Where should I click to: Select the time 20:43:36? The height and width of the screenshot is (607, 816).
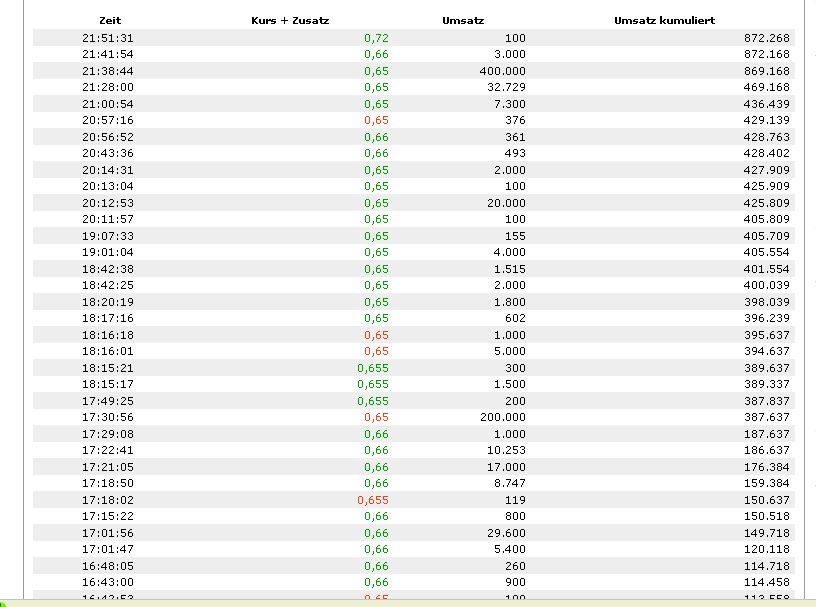tap(108, 153)
